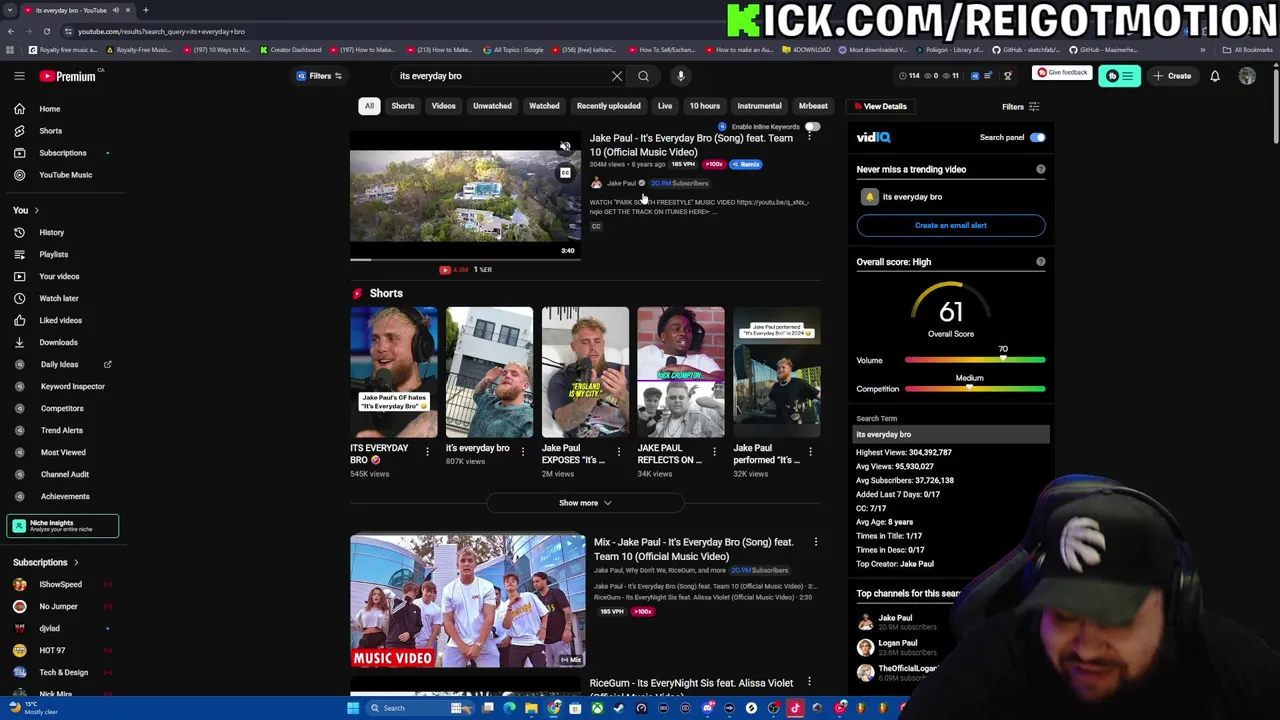This screenshot has height=720, width=1280.
Task: Open the YouTube guide hamburger menu
Action: pos(19,76)
